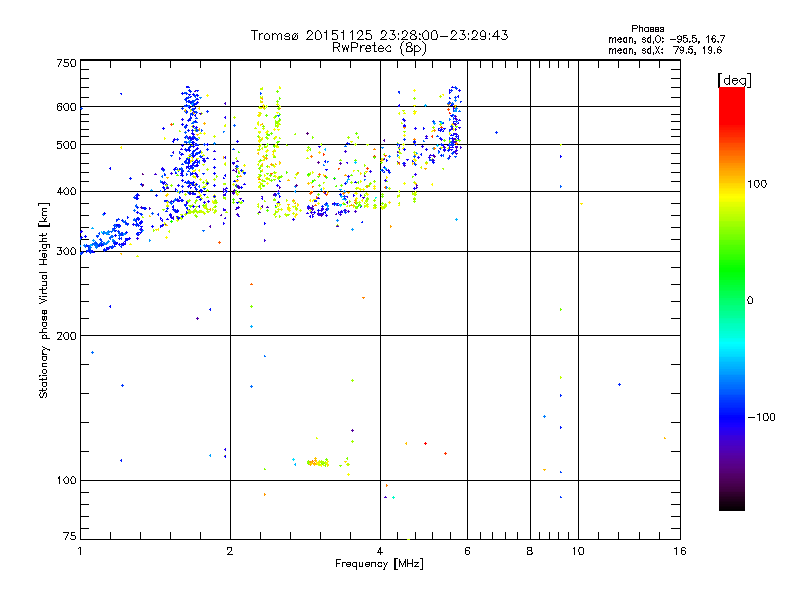Click the 'Phases' header label
This screenshot has width=800, height=600.
click(647, 29)
